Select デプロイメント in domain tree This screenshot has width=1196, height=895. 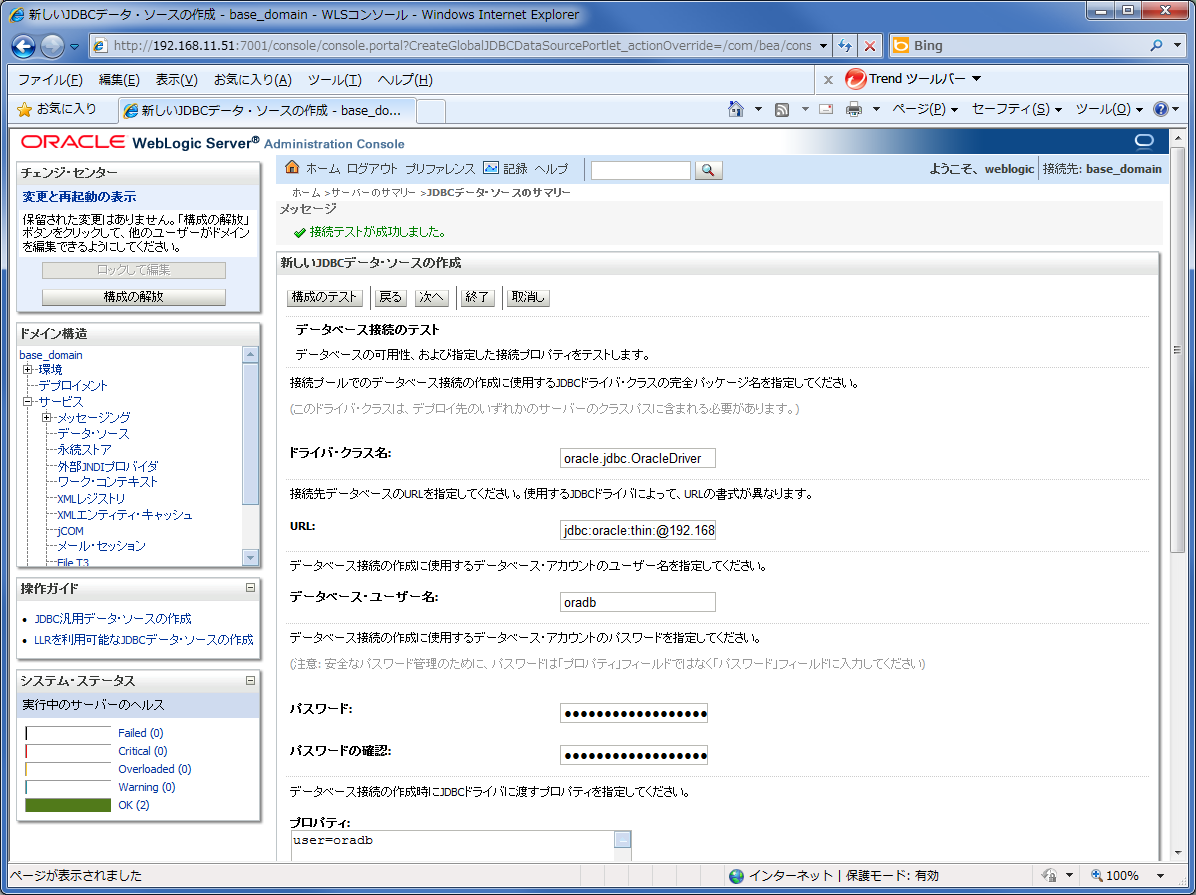73,385
